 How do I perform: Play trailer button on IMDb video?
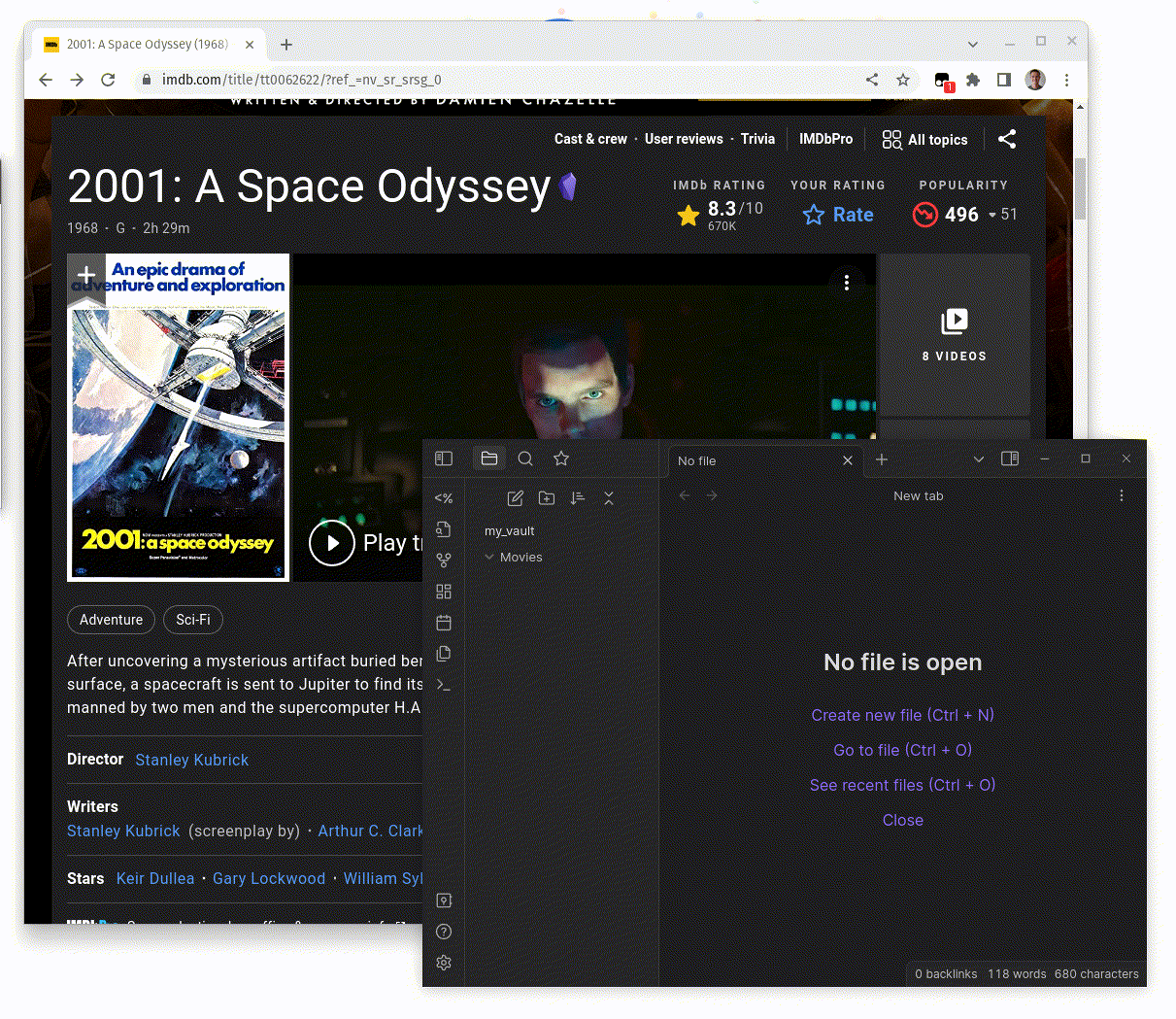click(x=332, y=543)
